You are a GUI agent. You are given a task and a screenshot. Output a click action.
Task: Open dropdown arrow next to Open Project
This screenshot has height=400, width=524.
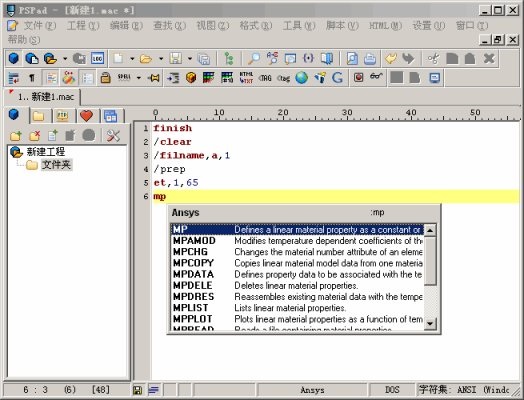coord(65,59)
